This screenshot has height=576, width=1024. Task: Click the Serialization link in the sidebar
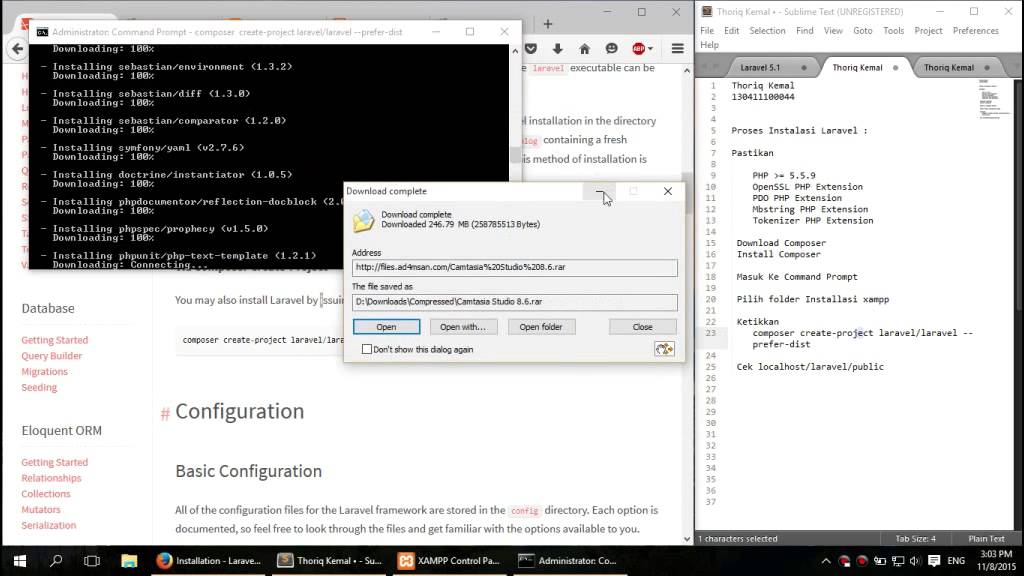[x=48, y=525]
